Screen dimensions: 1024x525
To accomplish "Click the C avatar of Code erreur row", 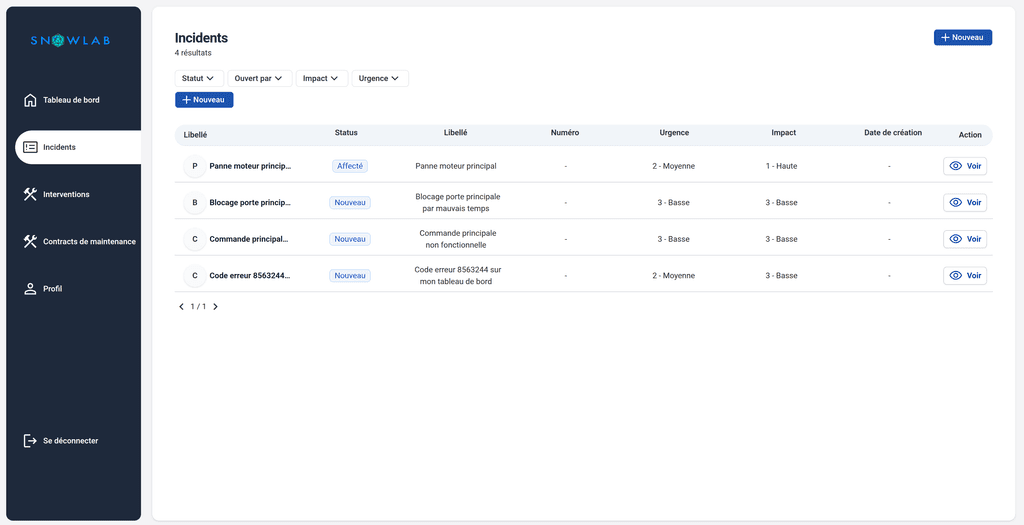I will click(x=195, y=276).
